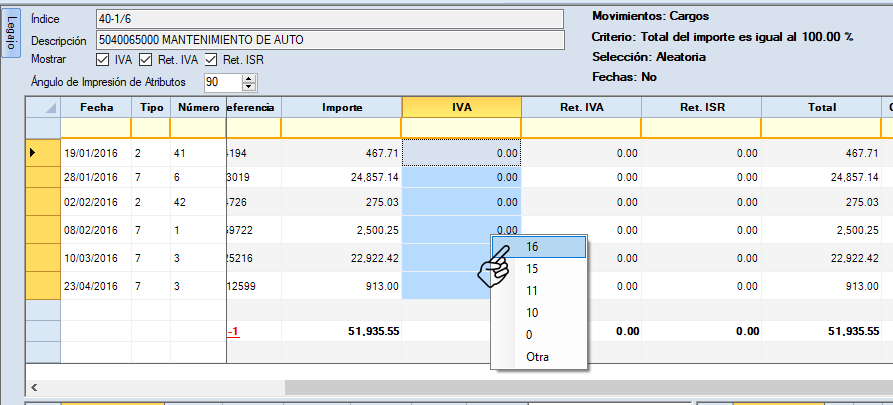Screen dimensions: 893x405
Task: Click the Fecha column header
Action: click(x=96, y=106)
